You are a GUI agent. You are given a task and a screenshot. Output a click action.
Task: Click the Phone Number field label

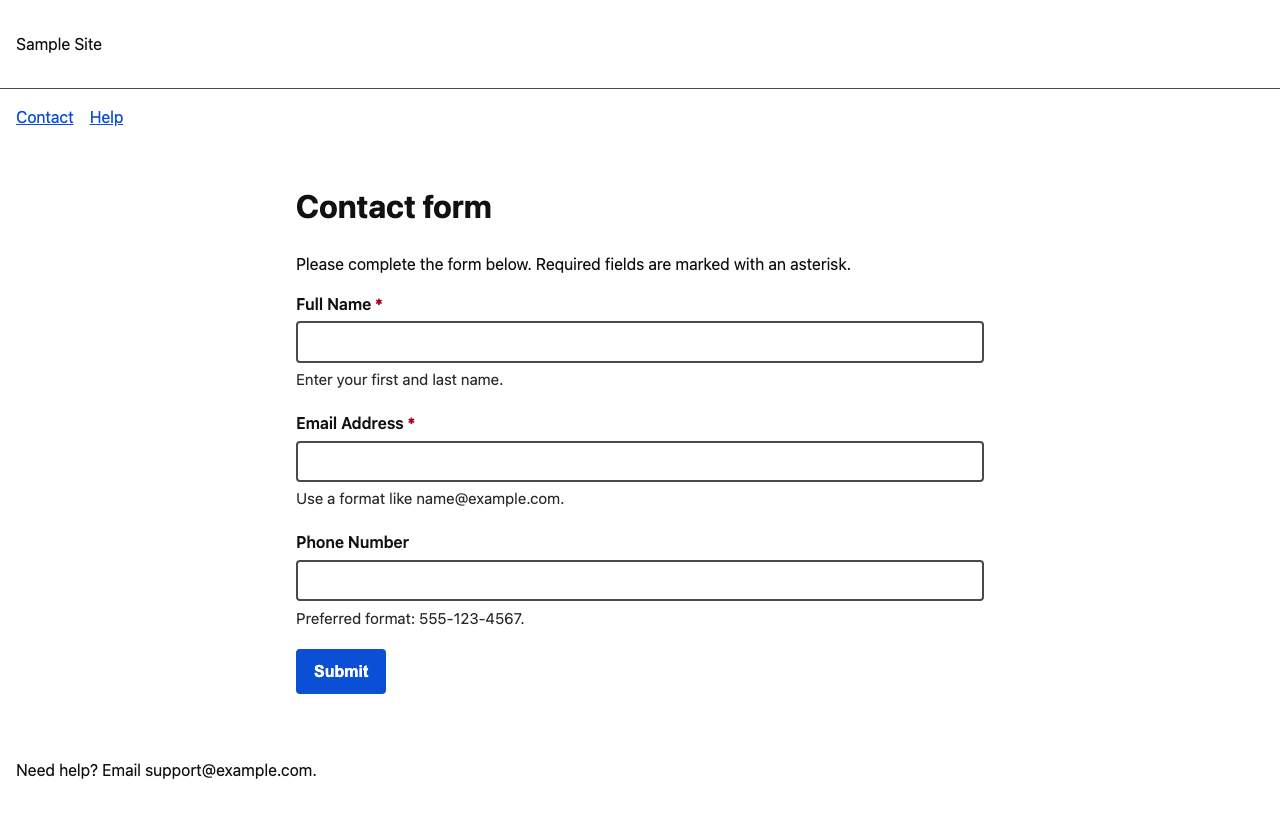click(x=352, y=542)
